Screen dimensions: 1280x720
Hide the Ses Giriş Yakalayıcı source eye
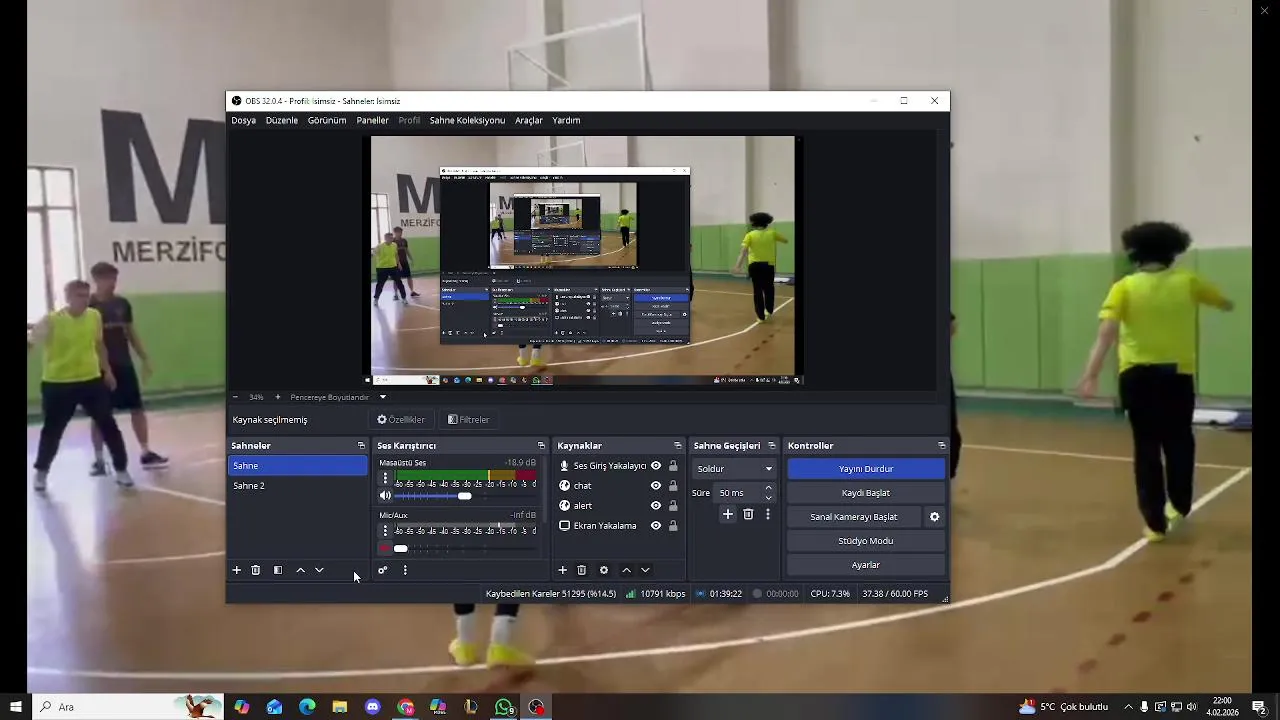click(x=656, y=466)
